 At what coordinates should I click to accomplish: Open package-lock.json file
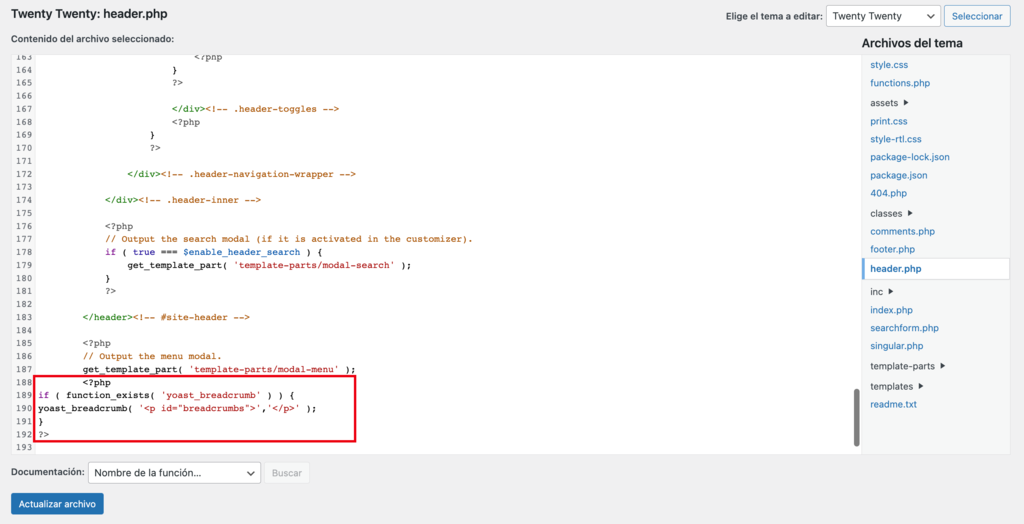(910, 157)
